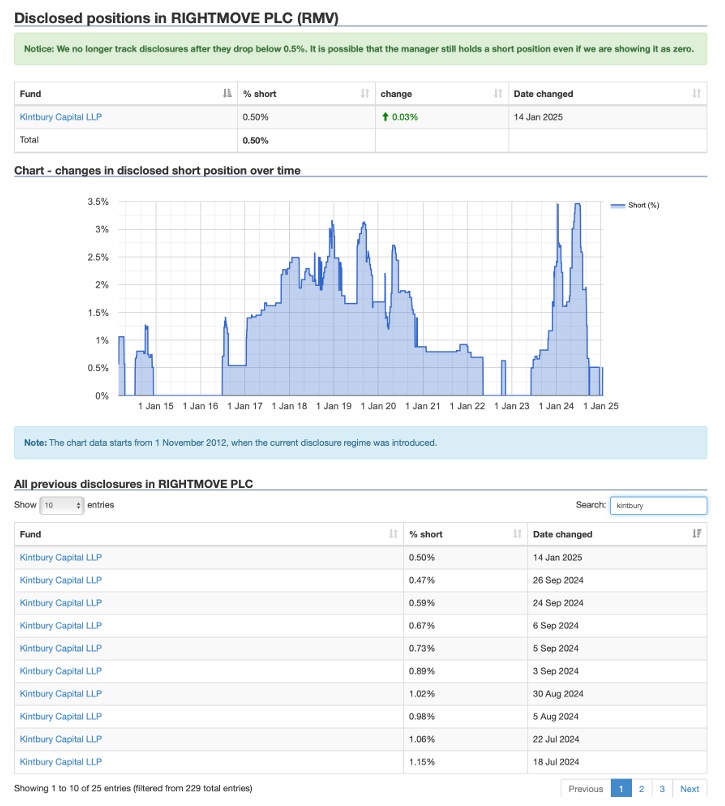Screen dimensions: 725x806
Task: Open Kintbury Capital LLP link dated 26 Sep 2024
Action: 61,580
